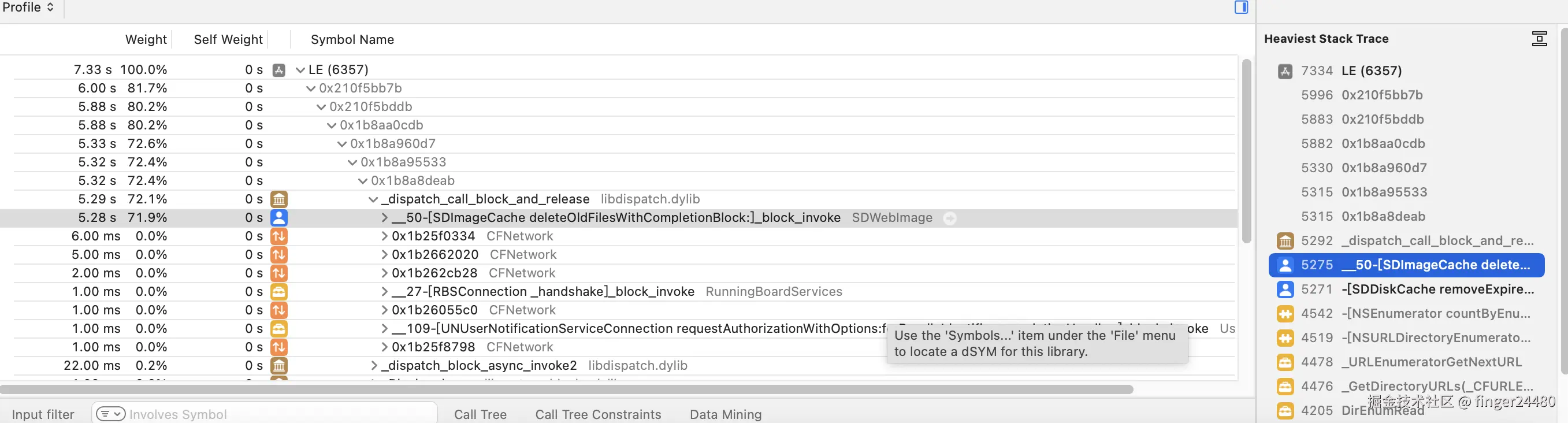Click the CFNetwork icon beside 0x1b25f0334
This screenshot has width=1568, height=423.
[279, 236]
